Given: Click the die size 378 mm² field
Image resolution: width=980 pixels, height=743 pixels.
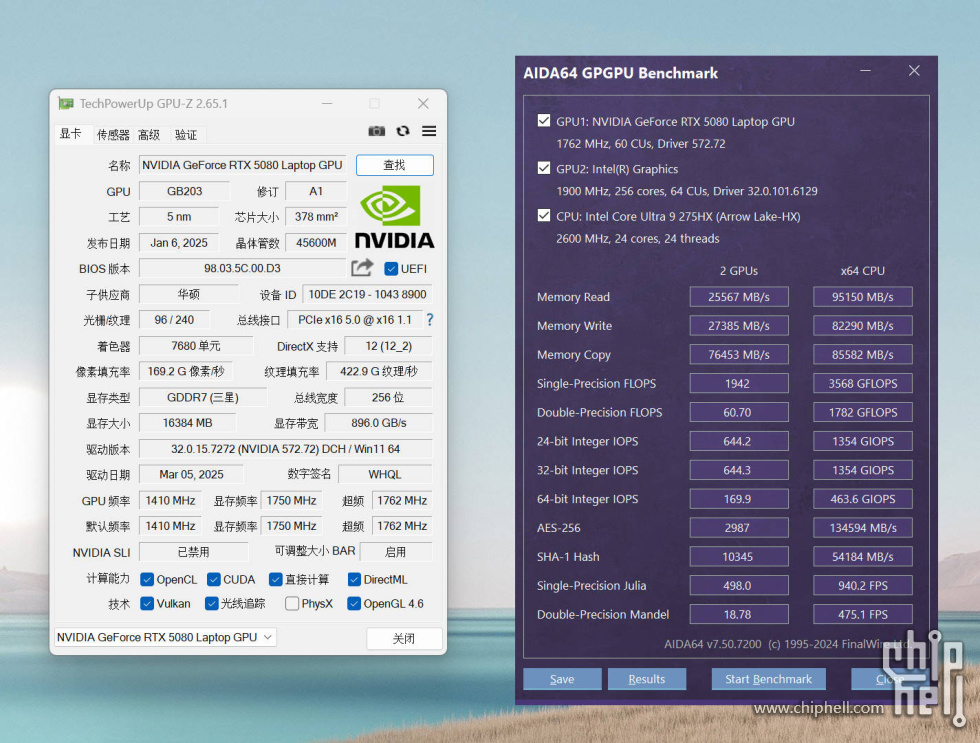Looking at the screenshot, I should click(316, 217).
